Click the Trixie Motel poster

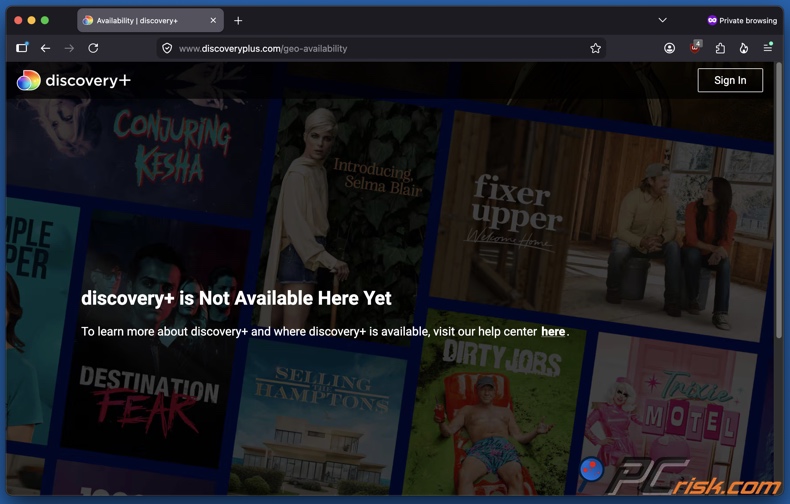670,413
